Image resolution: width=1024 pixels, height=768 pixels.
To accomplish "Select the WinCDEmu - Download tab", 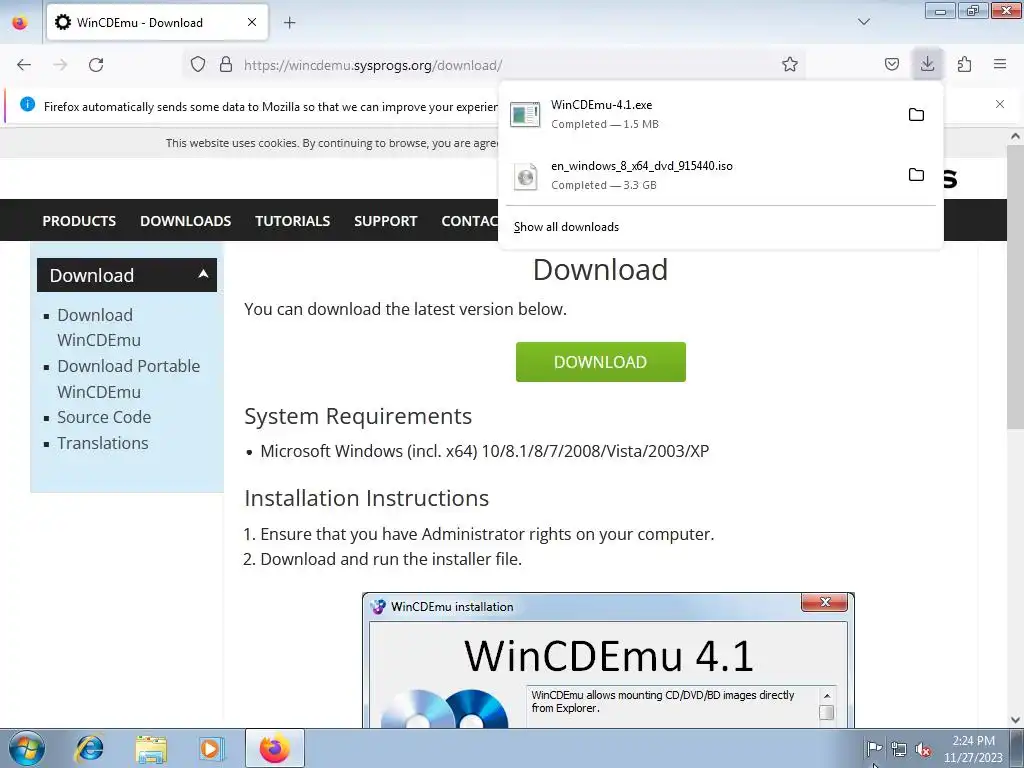I will coord(157,22).
